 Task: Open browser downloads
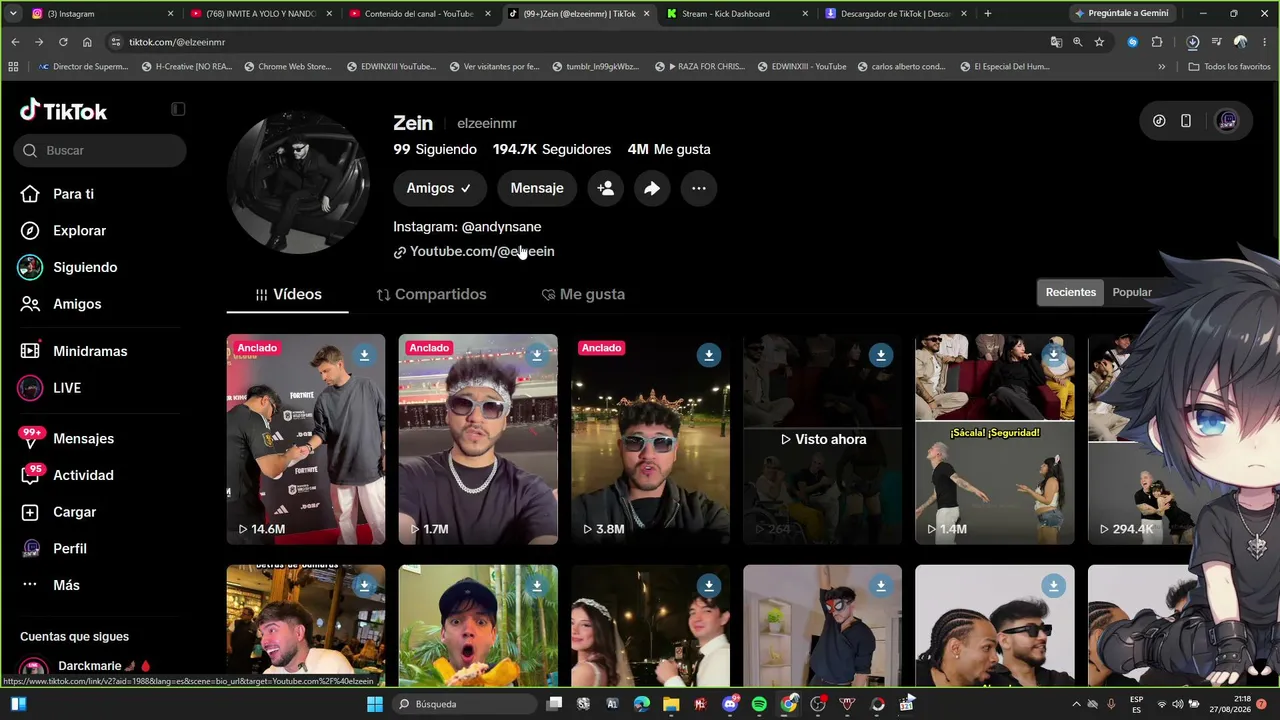point(1193,42)
